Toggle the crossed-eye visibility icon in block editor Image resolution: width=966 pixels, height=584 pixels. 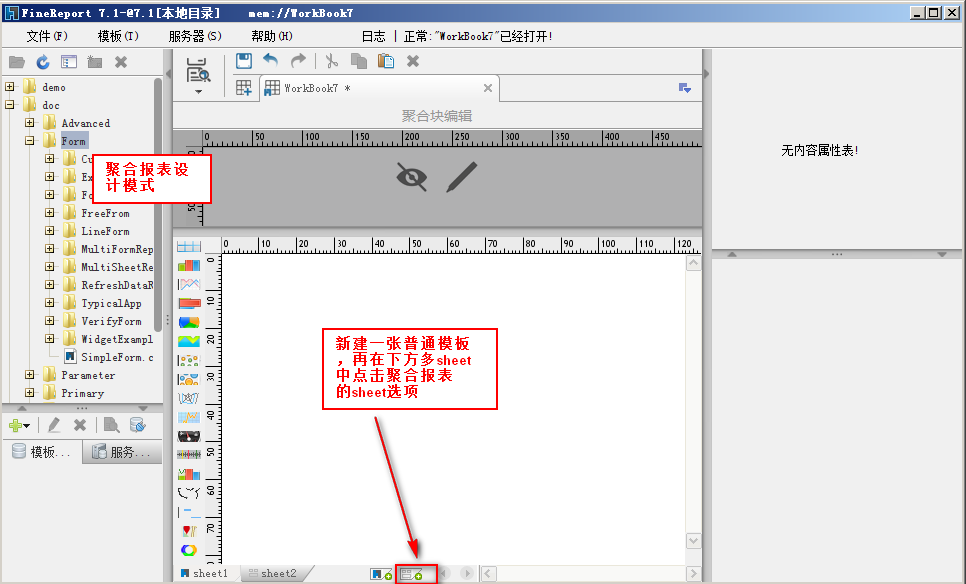pyautogui.click(x=412, y=177)
